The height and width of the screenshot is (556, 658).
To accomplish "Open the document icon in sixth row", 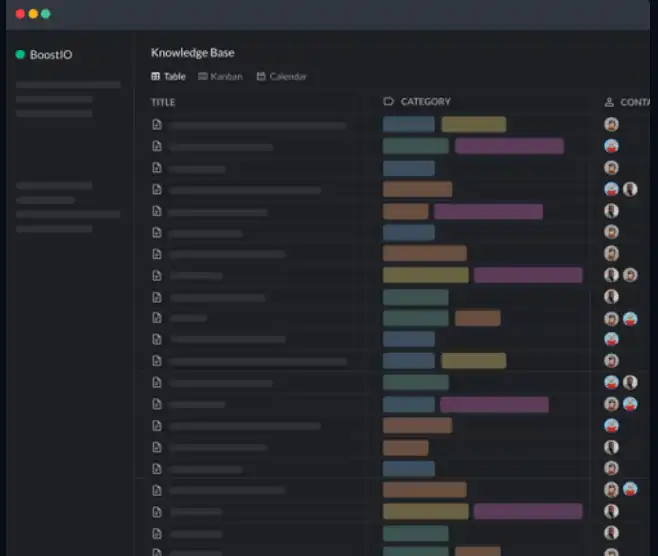I will 157,232.
